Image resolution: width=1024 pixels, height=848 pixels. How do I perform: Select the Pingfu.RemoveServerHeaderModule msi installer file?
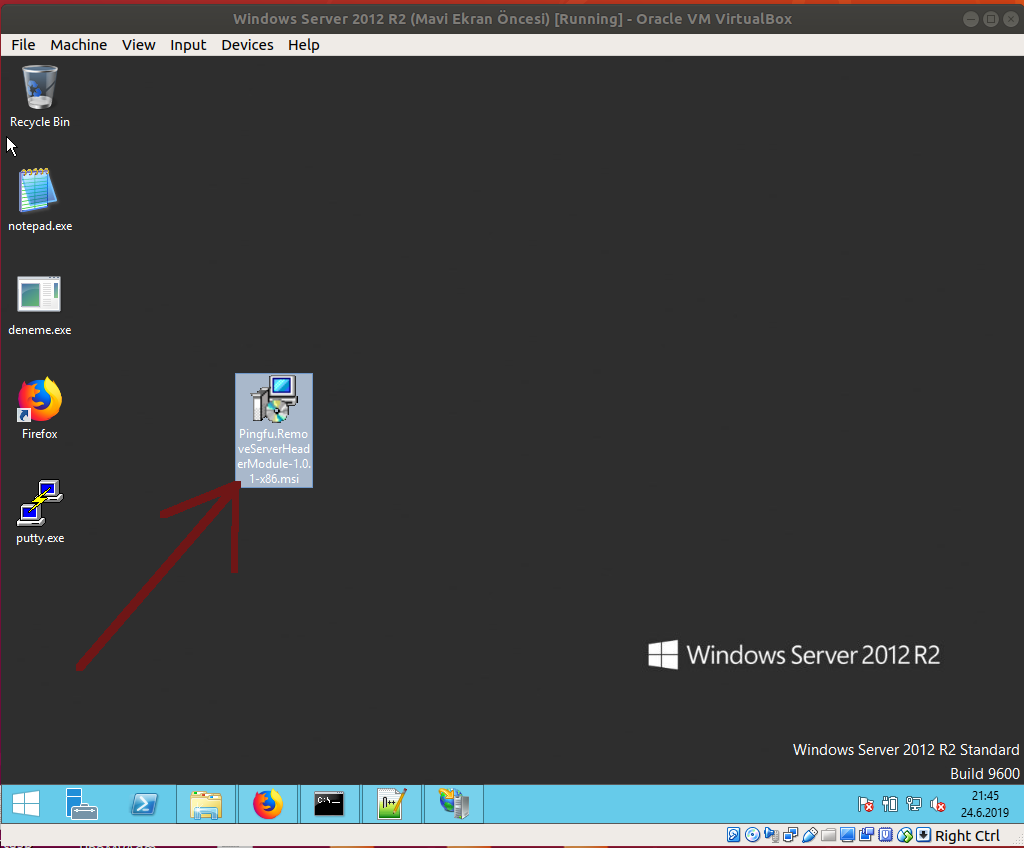pyautogui.click(x=274, y=430)
